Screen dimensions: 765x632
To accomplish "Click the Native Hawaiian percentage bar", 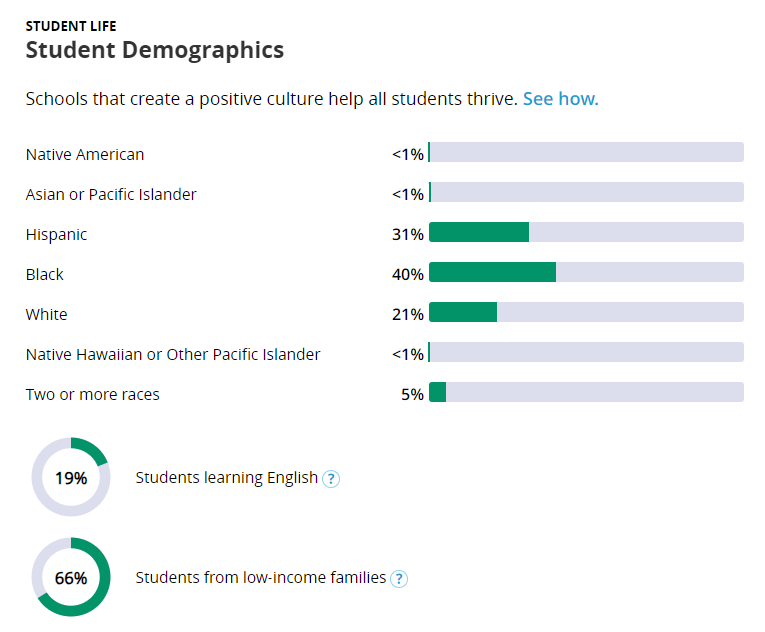I will click(585, 352).
